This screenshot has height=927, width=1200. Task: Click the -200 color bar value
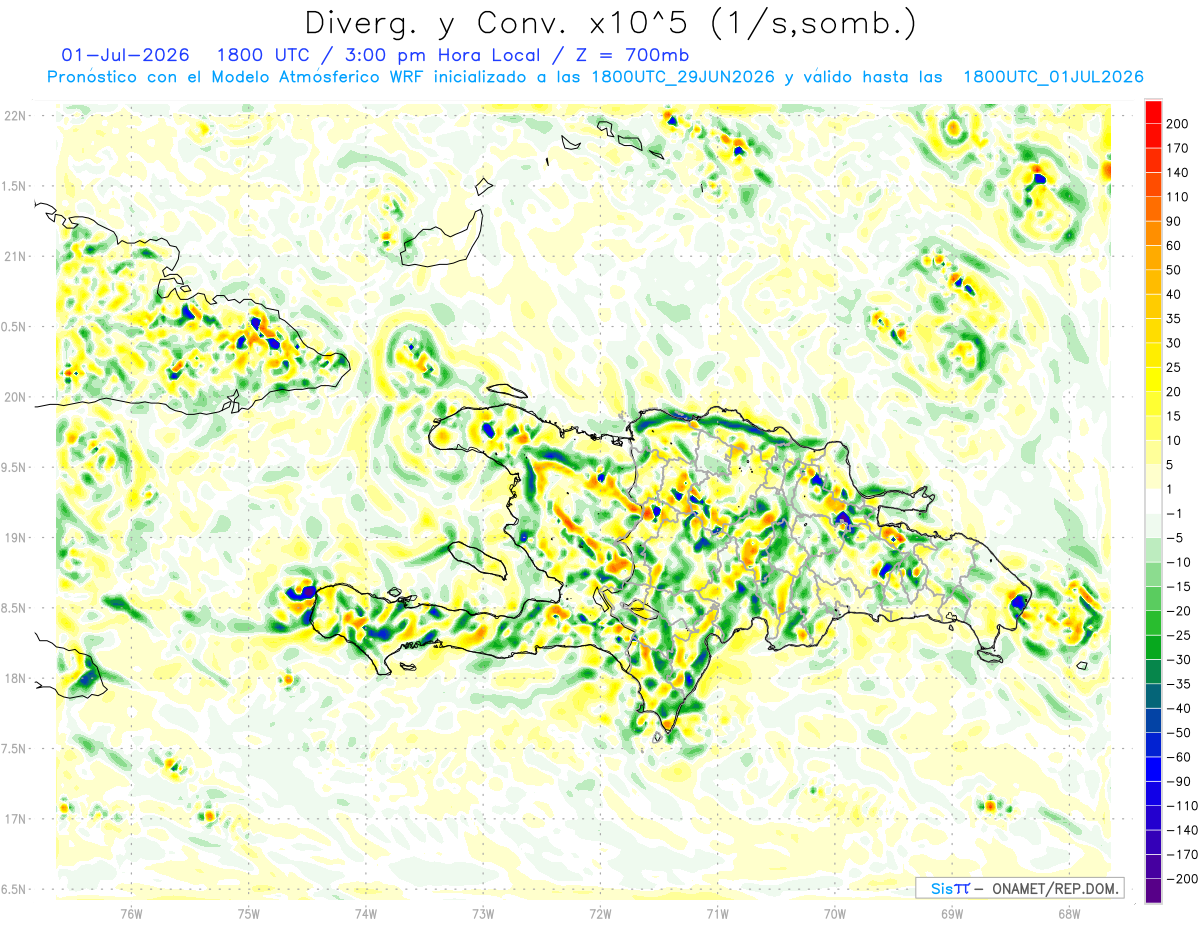pyautogui.click(x=1180, y=879)
